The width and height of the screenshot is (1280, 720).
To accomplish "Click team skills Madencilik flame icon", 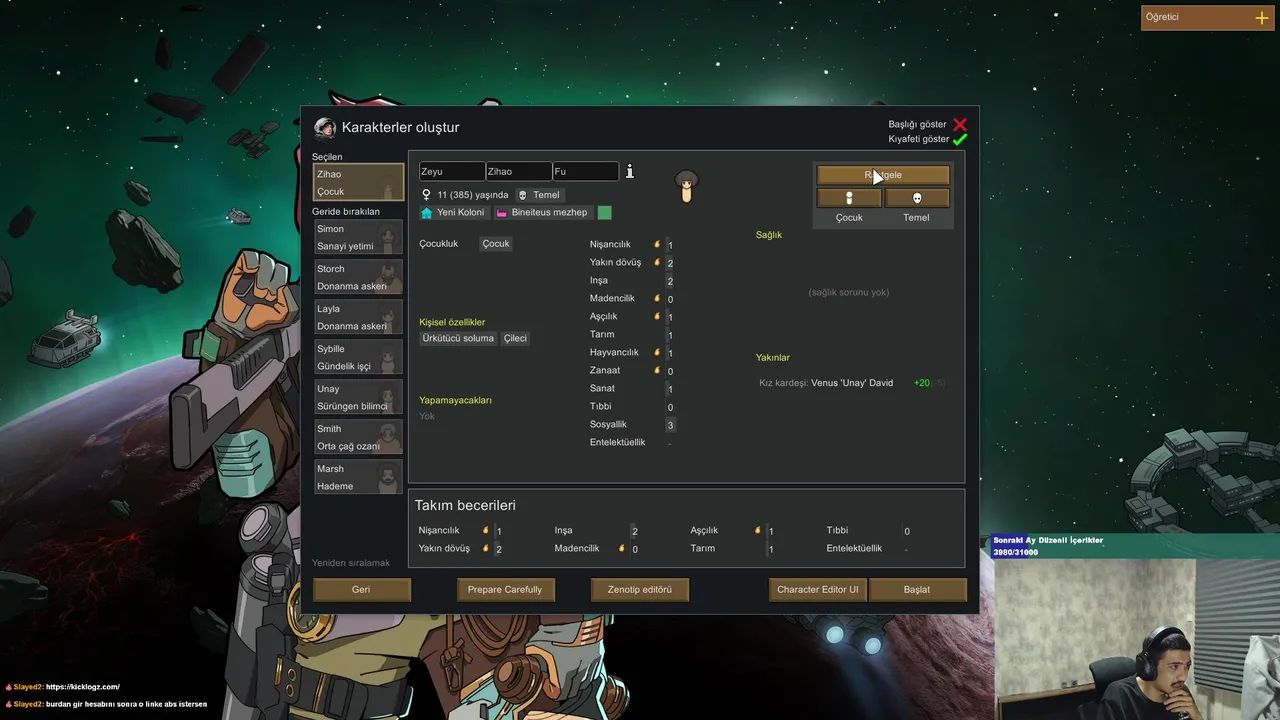I will coord(622,548).
